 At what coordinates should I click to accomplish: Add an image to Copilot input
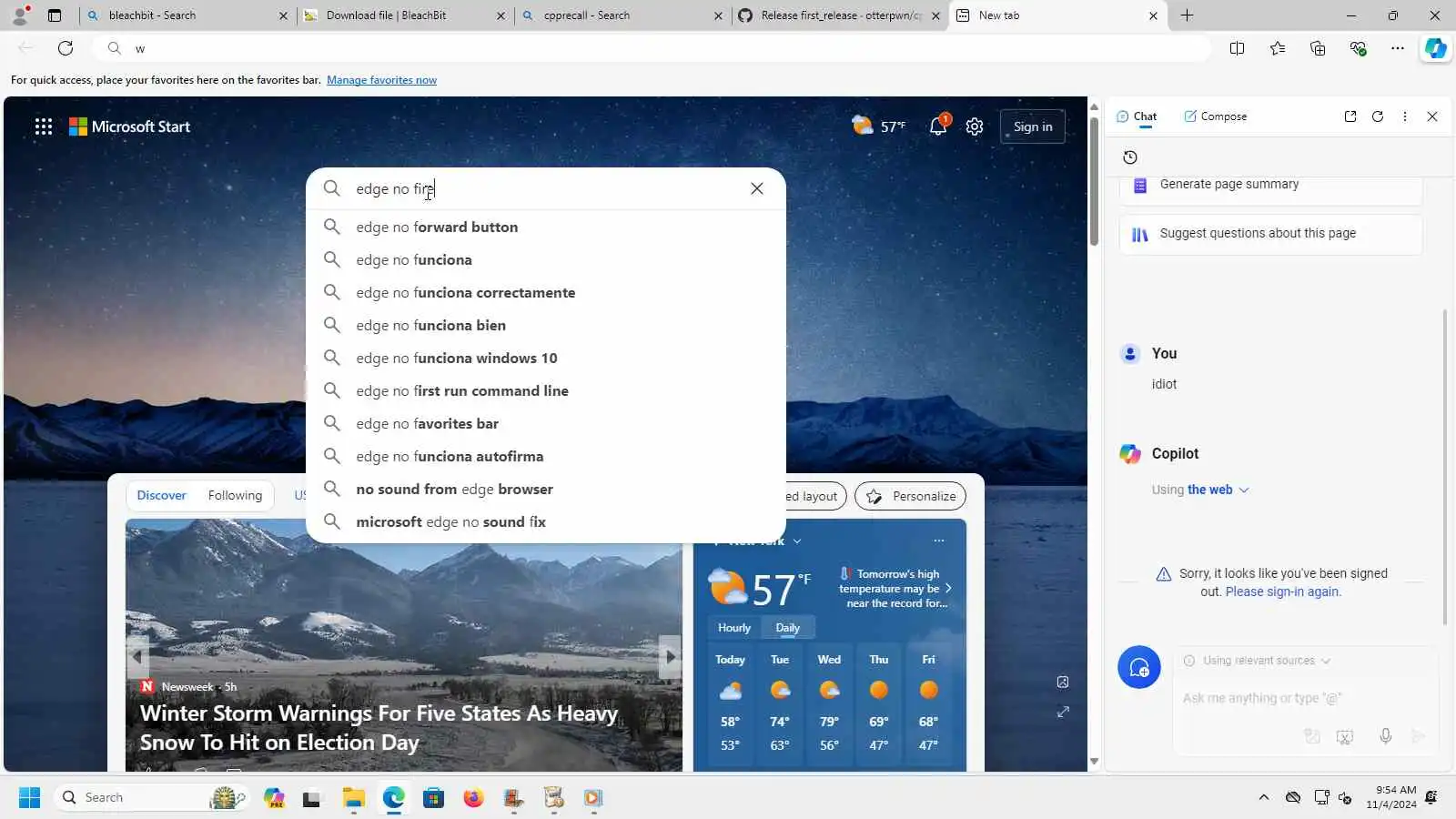coord(1312,736)
